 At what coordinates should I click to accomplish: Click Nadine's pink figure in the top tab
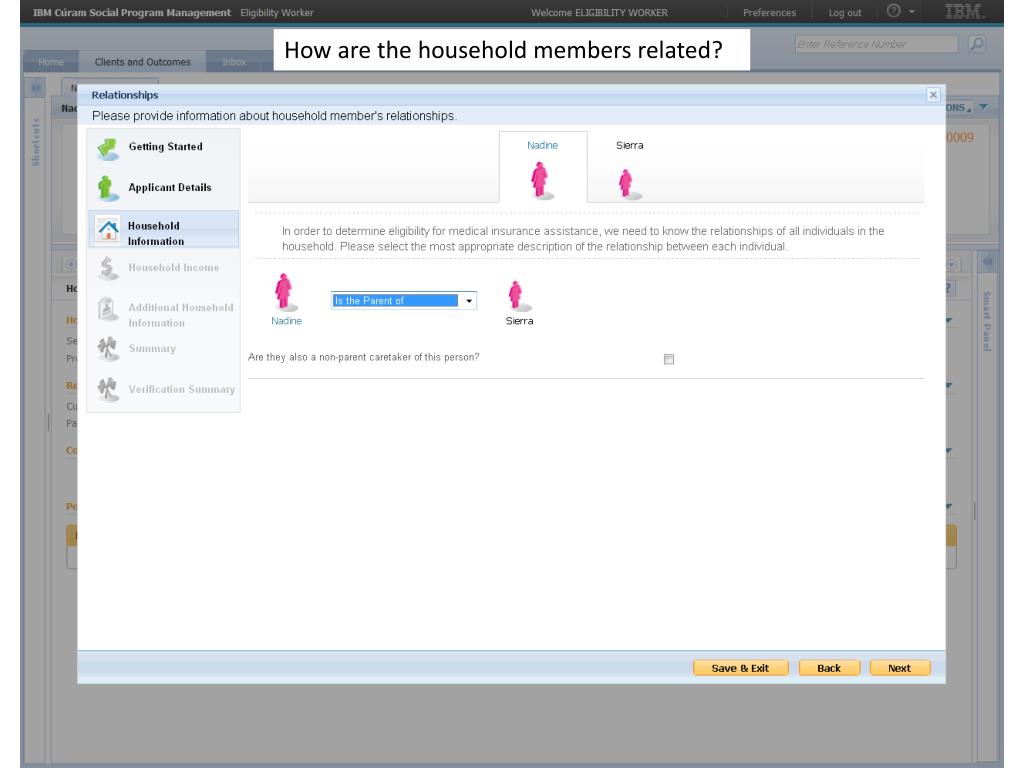point(540,180)
